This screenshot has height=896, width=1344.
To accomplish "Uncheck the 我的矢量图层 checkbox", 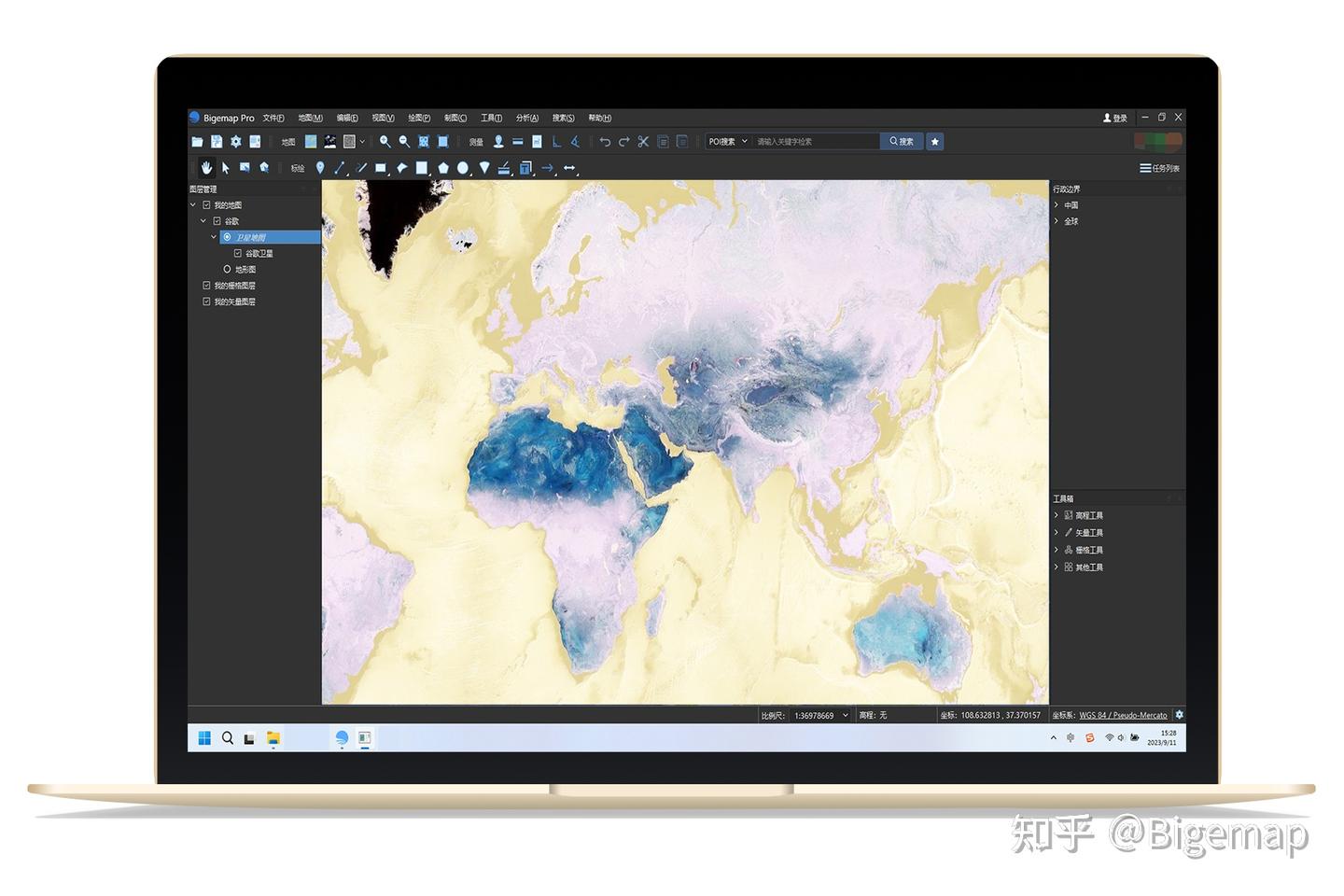I will [x=207, y=301].
